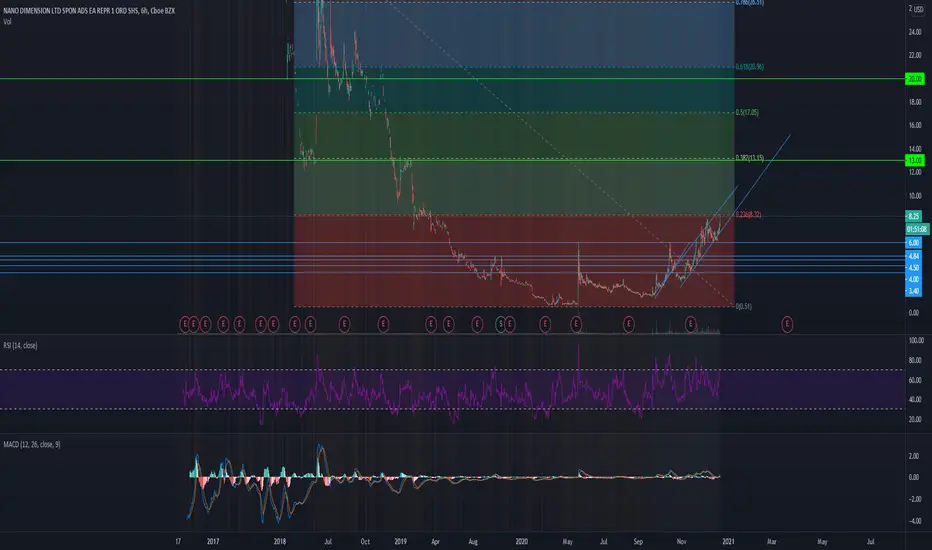Click the 16.00 price axis value
Screen dimensions: 932x550
(915, 125)
